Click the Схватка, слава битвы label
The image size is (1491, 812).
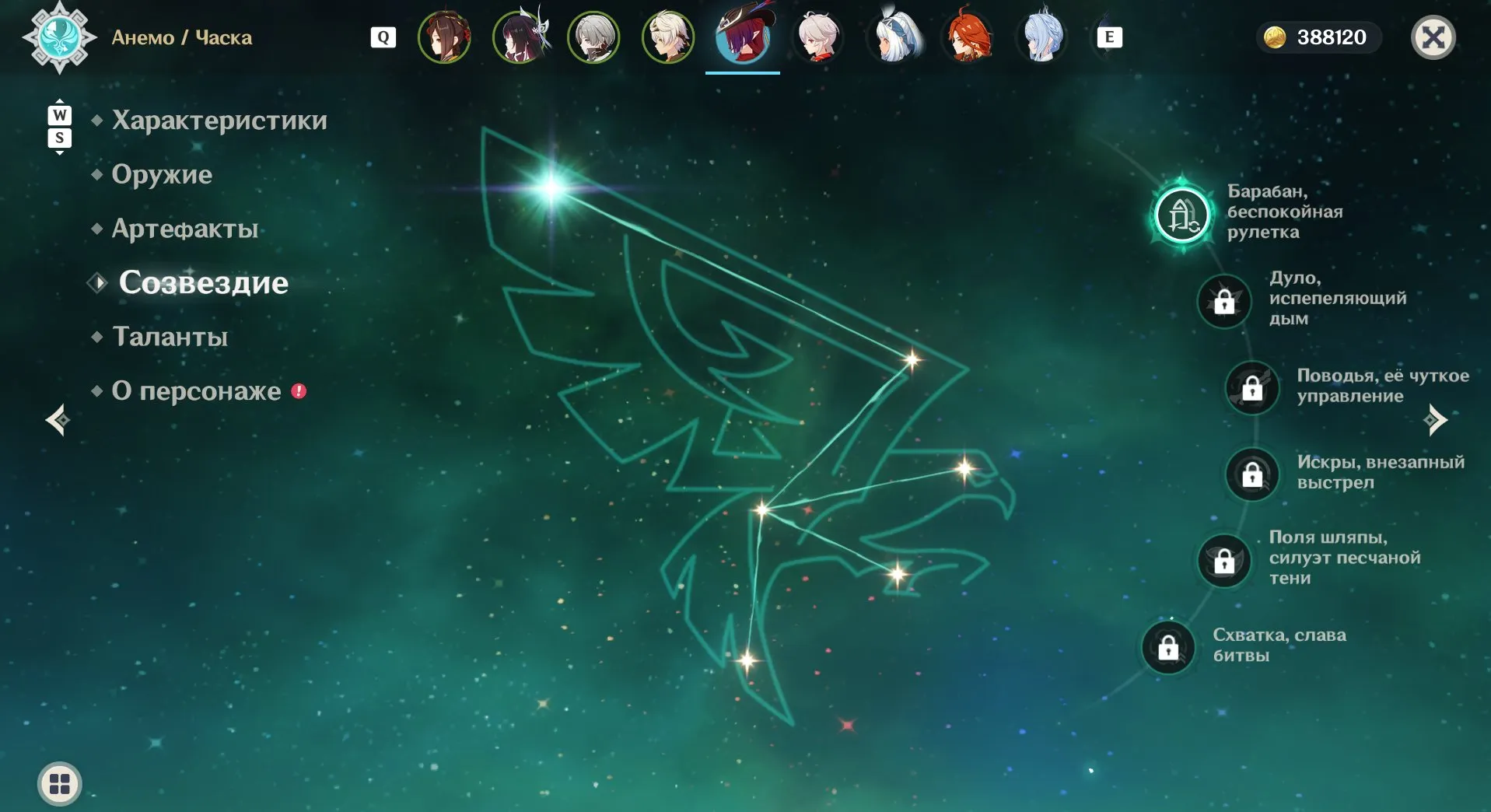coord(1279,645)
